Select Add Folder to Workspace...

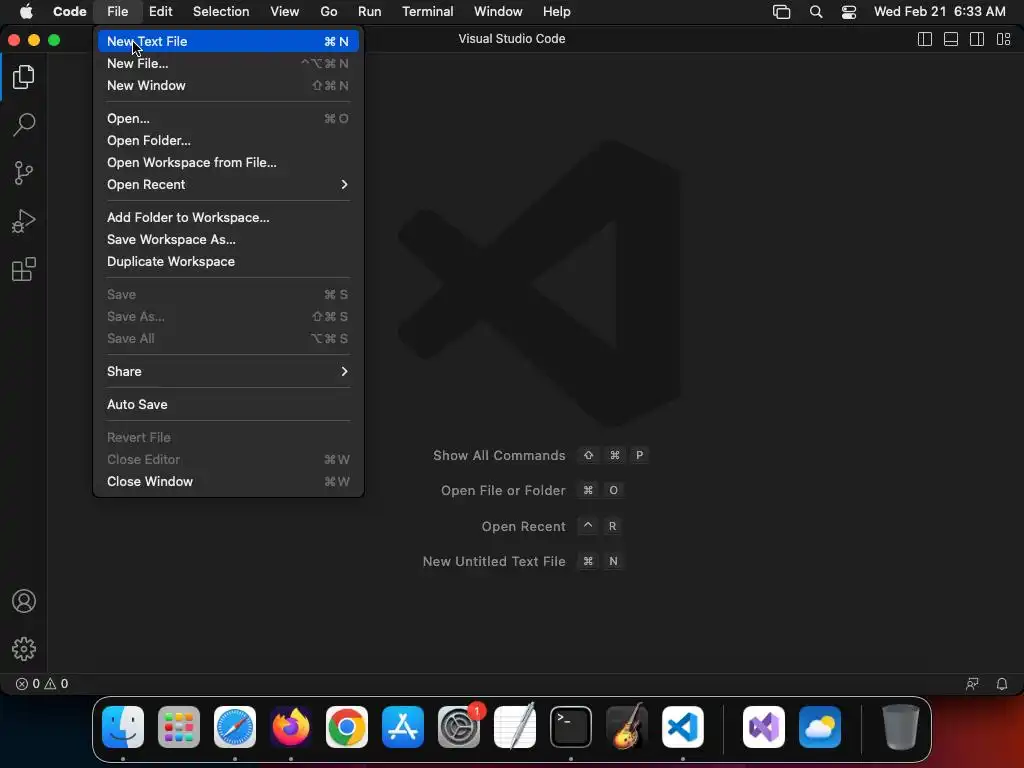click(228, 217)
